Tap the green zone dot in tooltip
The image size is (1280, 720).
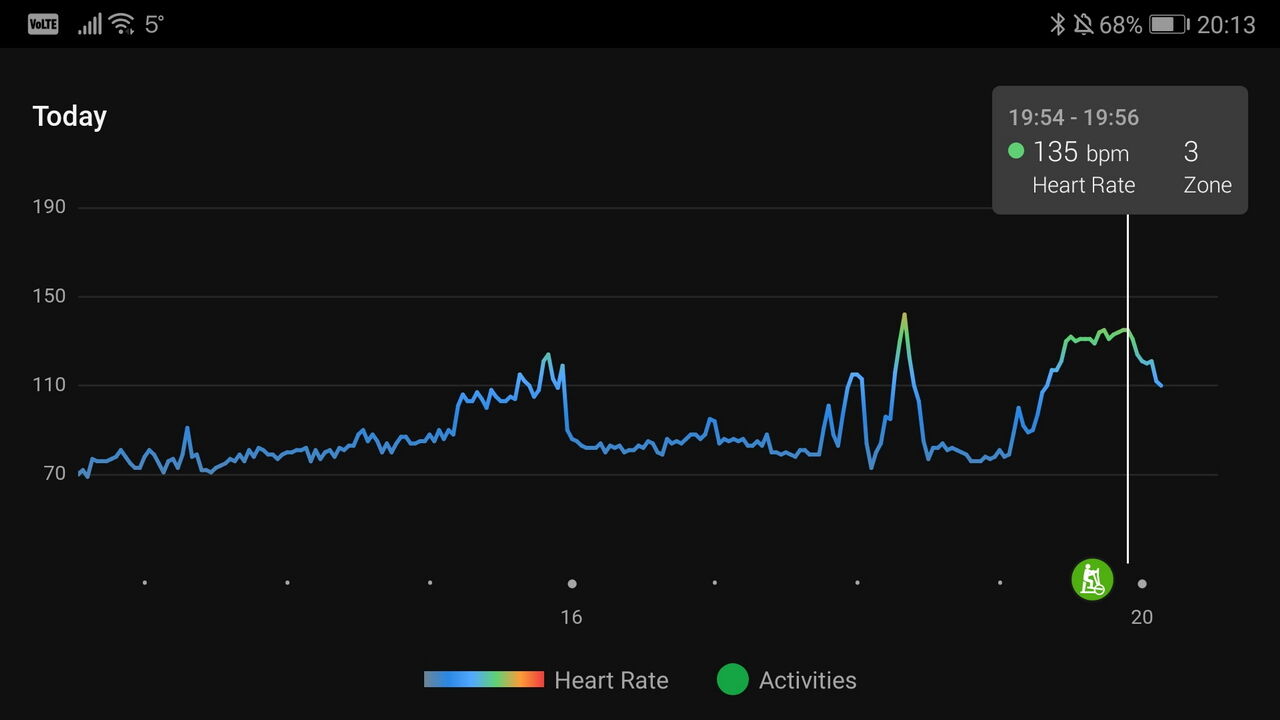pyautogui.click(x=1016, y=151)
